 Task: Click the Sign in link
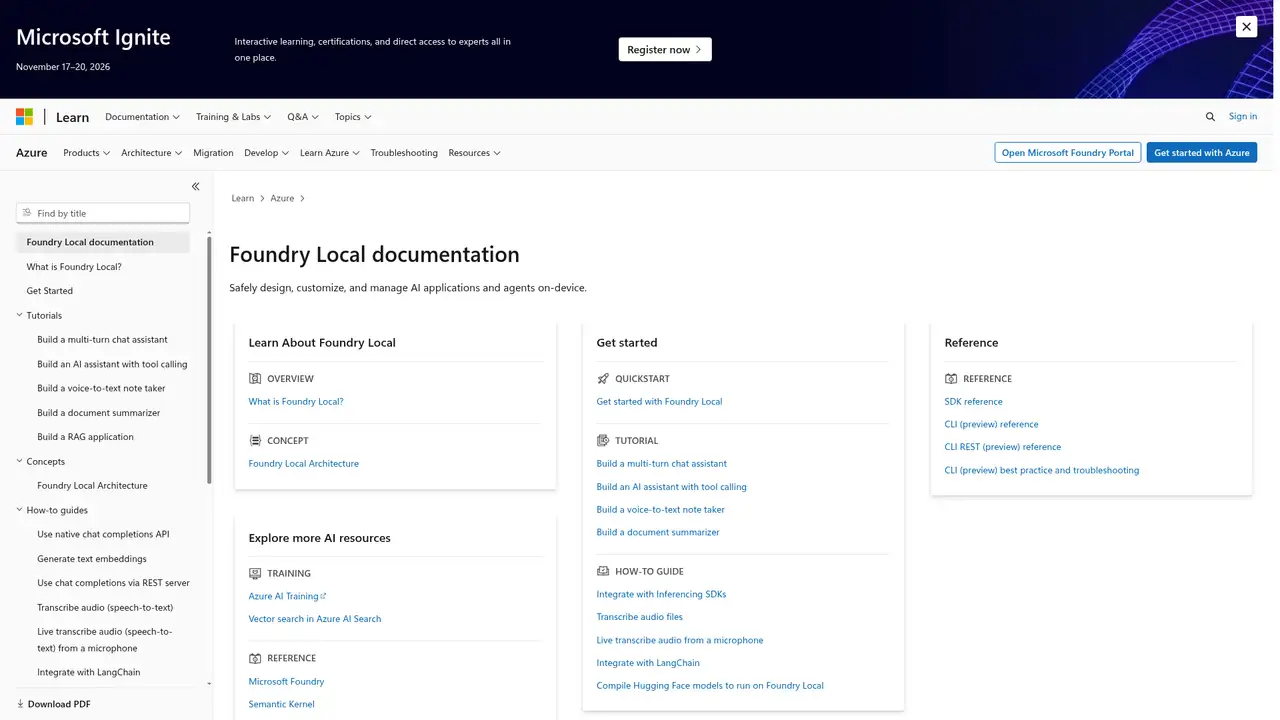[x=1243, y=117]
